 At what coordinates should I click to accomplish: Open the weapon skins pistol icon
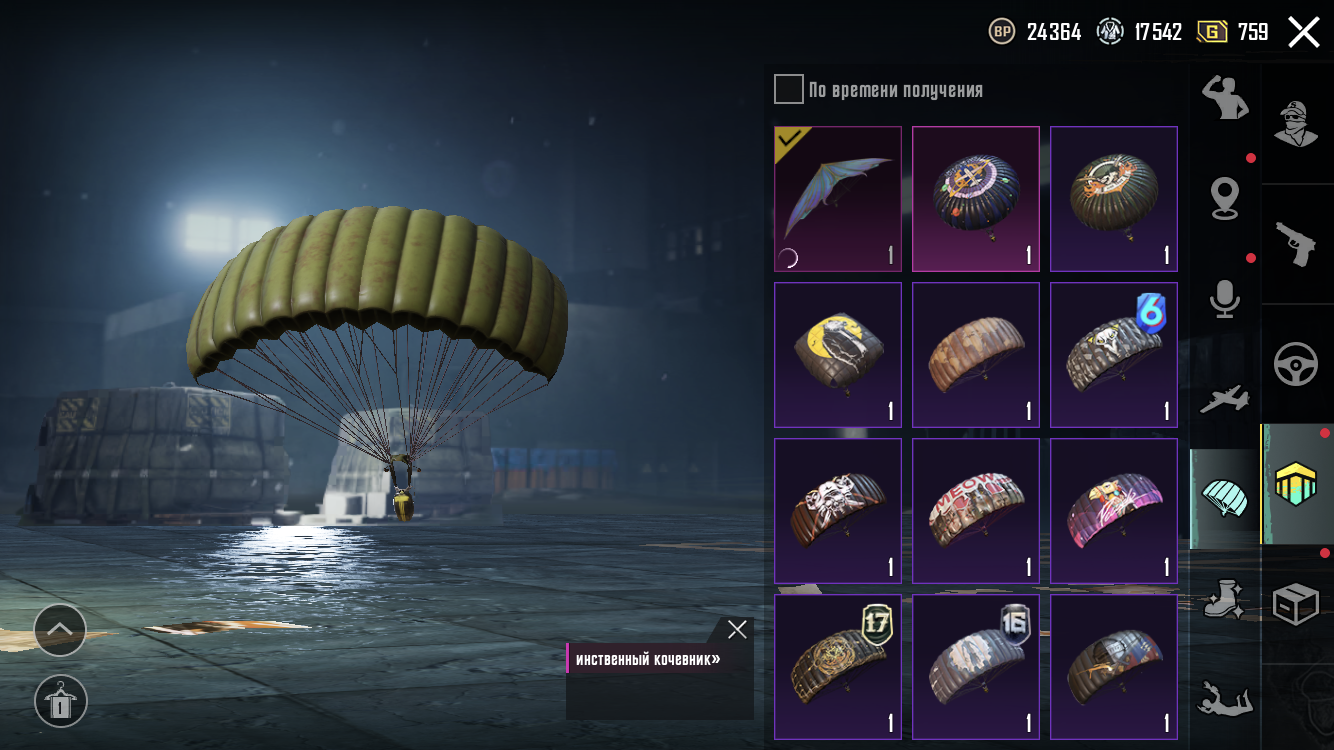[x=1296, y=244]
